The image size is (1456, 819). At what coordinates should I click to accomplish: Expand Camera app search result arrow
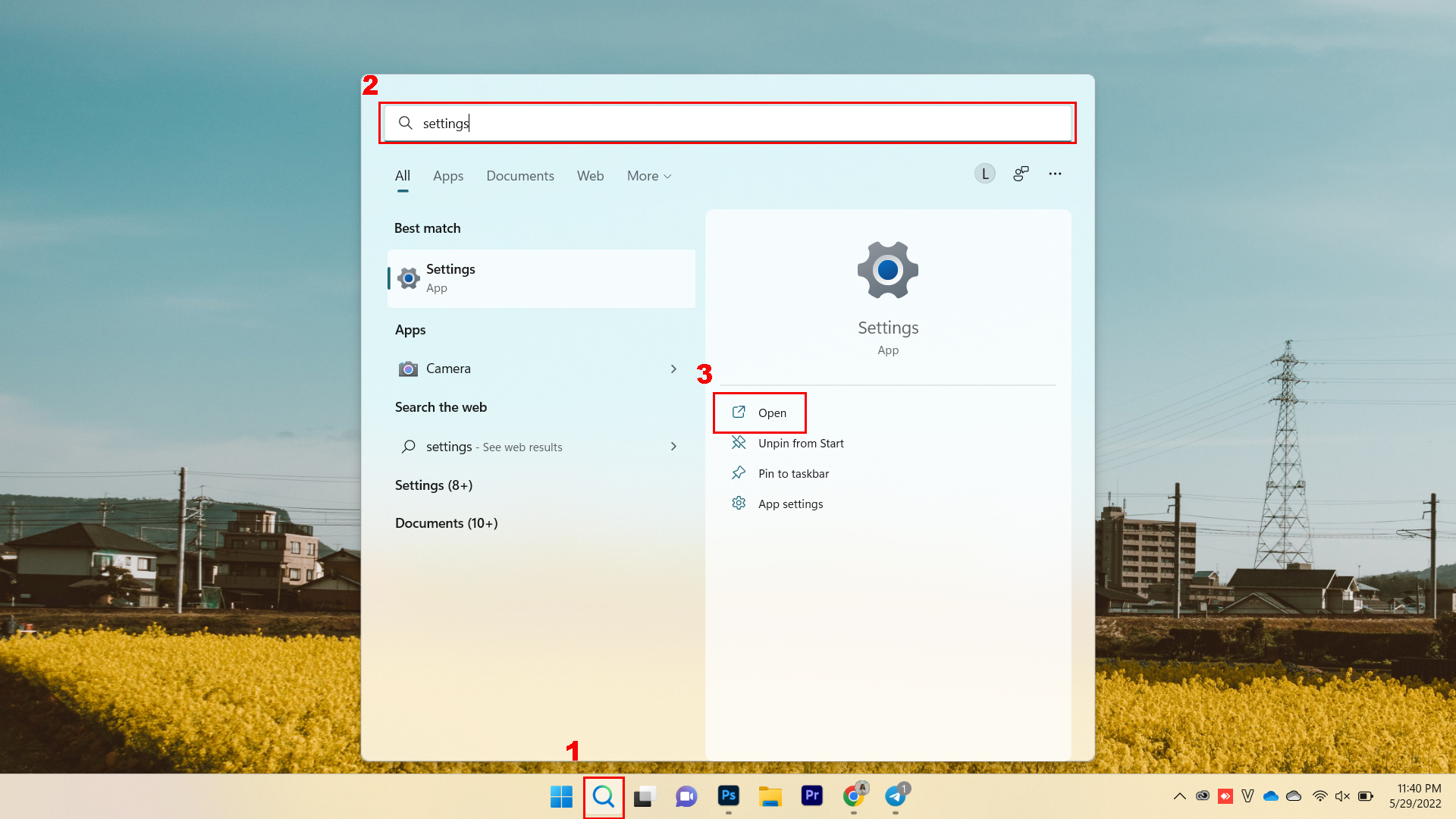click(x=674, y=368)
